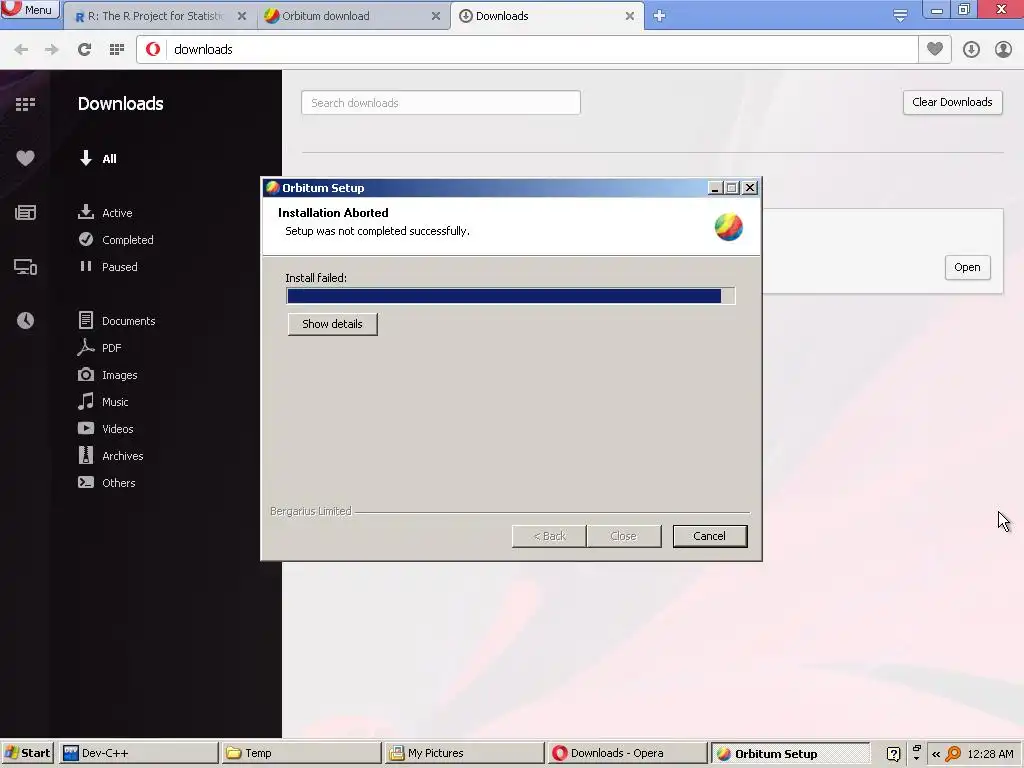The width and height of the screenshot is (1024, 768).
Task: Filter downloads by Videos
Action: point(105,429)
